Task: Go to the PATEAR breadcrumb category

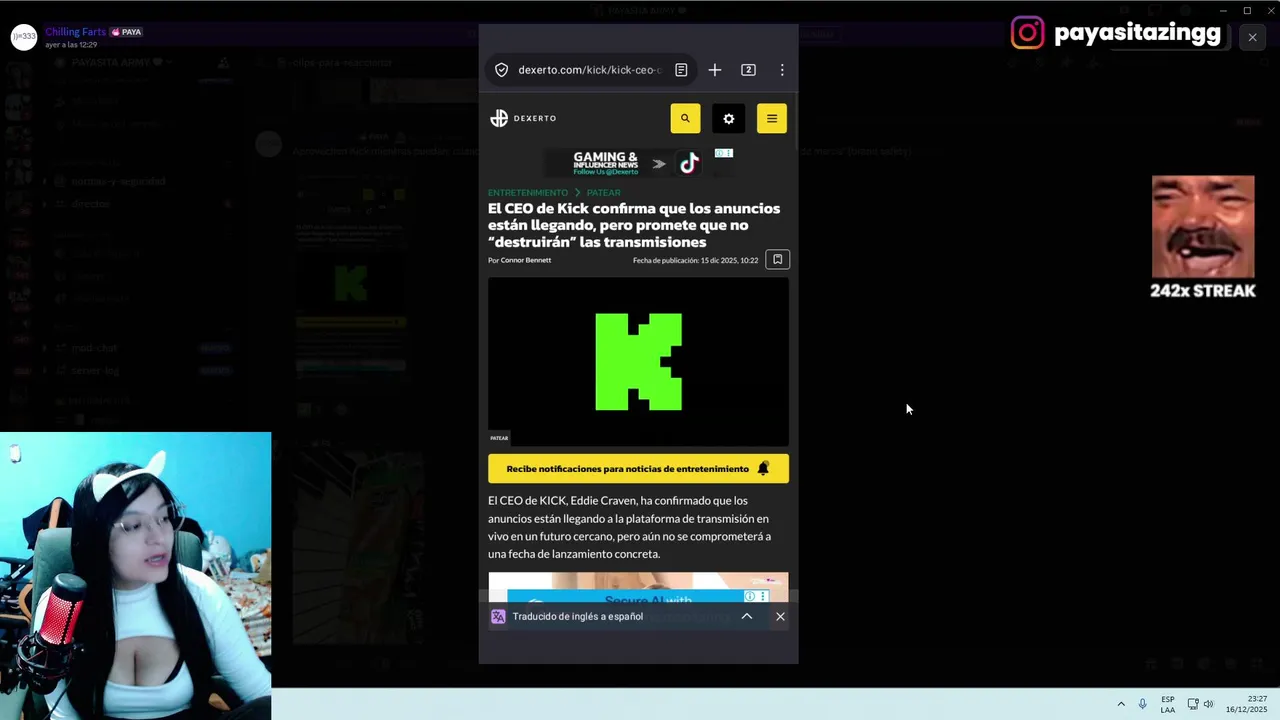Action: pyautogui.click(x=603, y=192)
